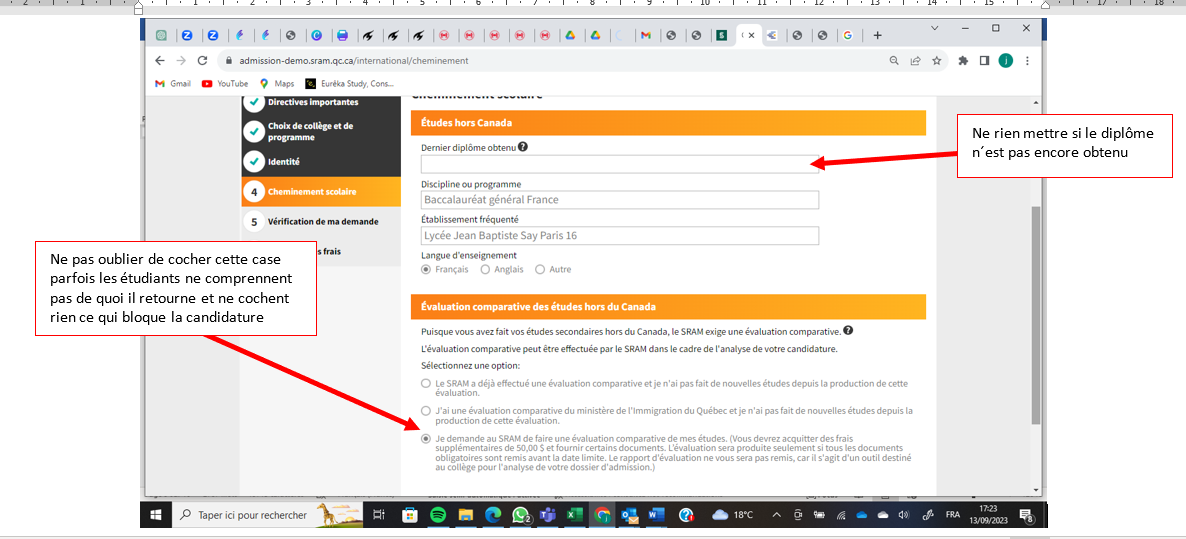Open the YouTube bookmark

point(225,84)
